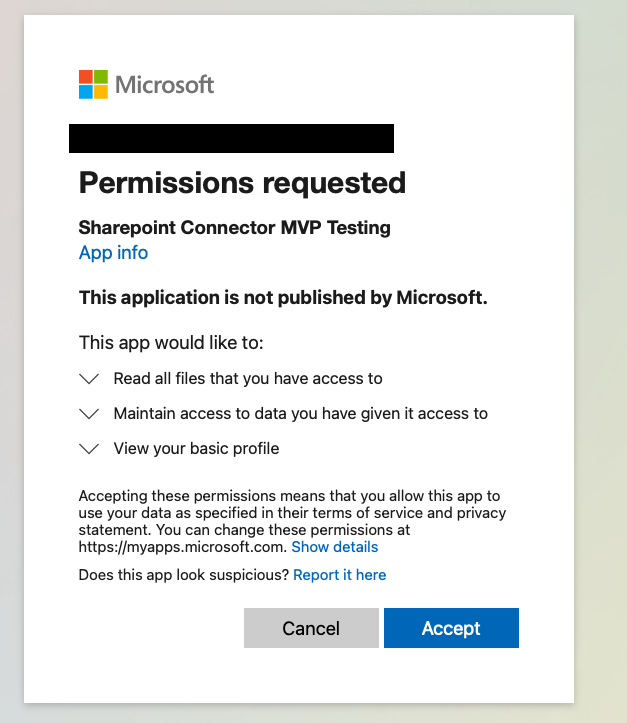627x723 pixels.
Task: Click the redacted black account bar
Action: 231,139
